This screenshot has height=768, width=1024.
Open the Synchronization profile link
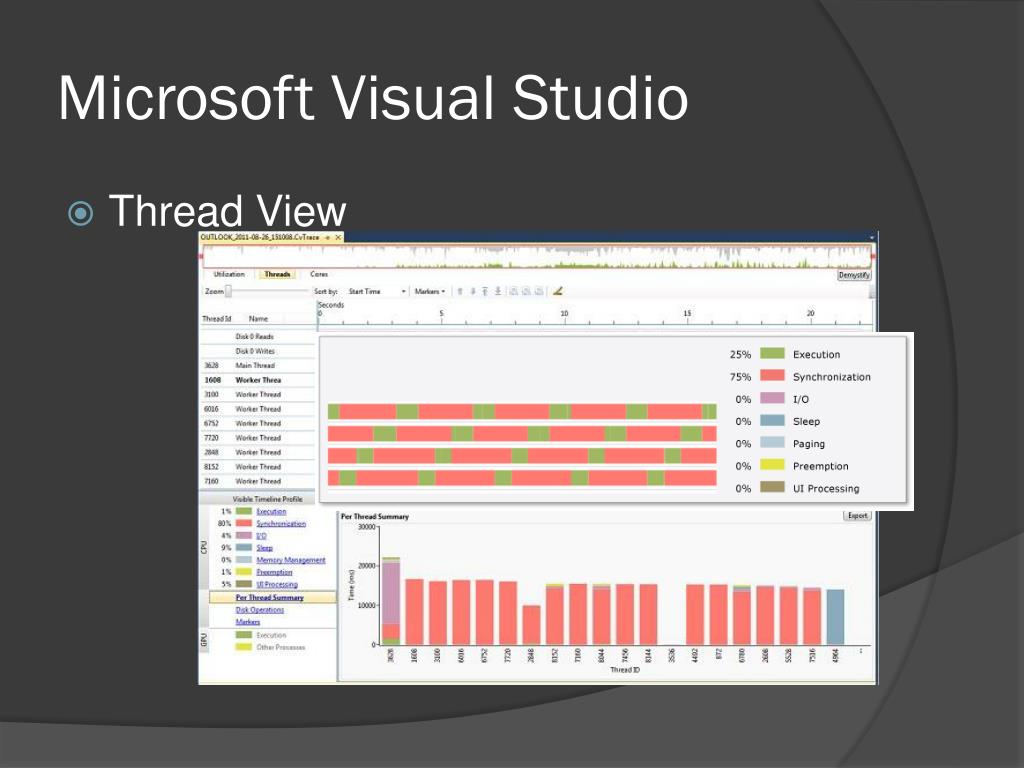click(281, 524)
